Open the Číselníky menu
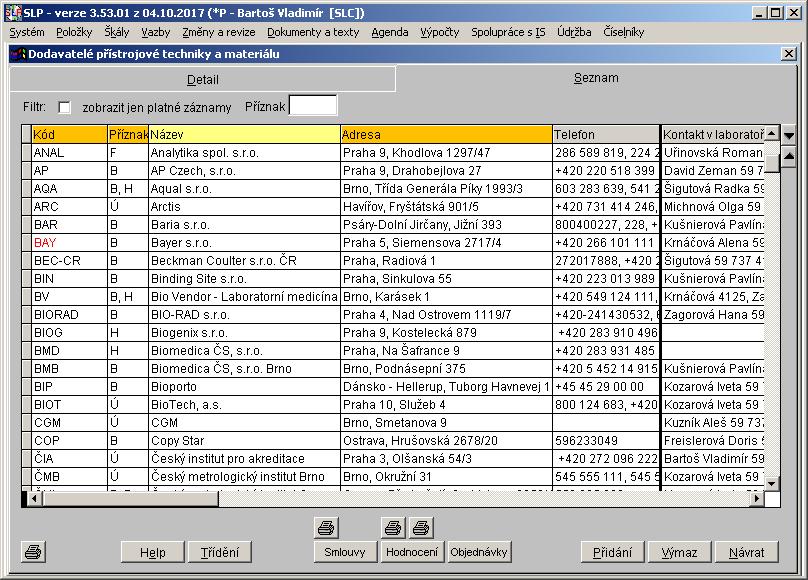The height and width of the screenshot is (580, 808). point(624,32)
